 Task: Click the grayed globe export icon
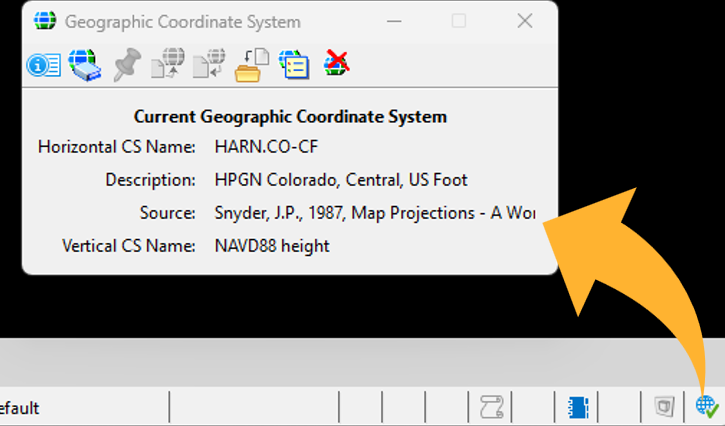(x=167, y=66)
